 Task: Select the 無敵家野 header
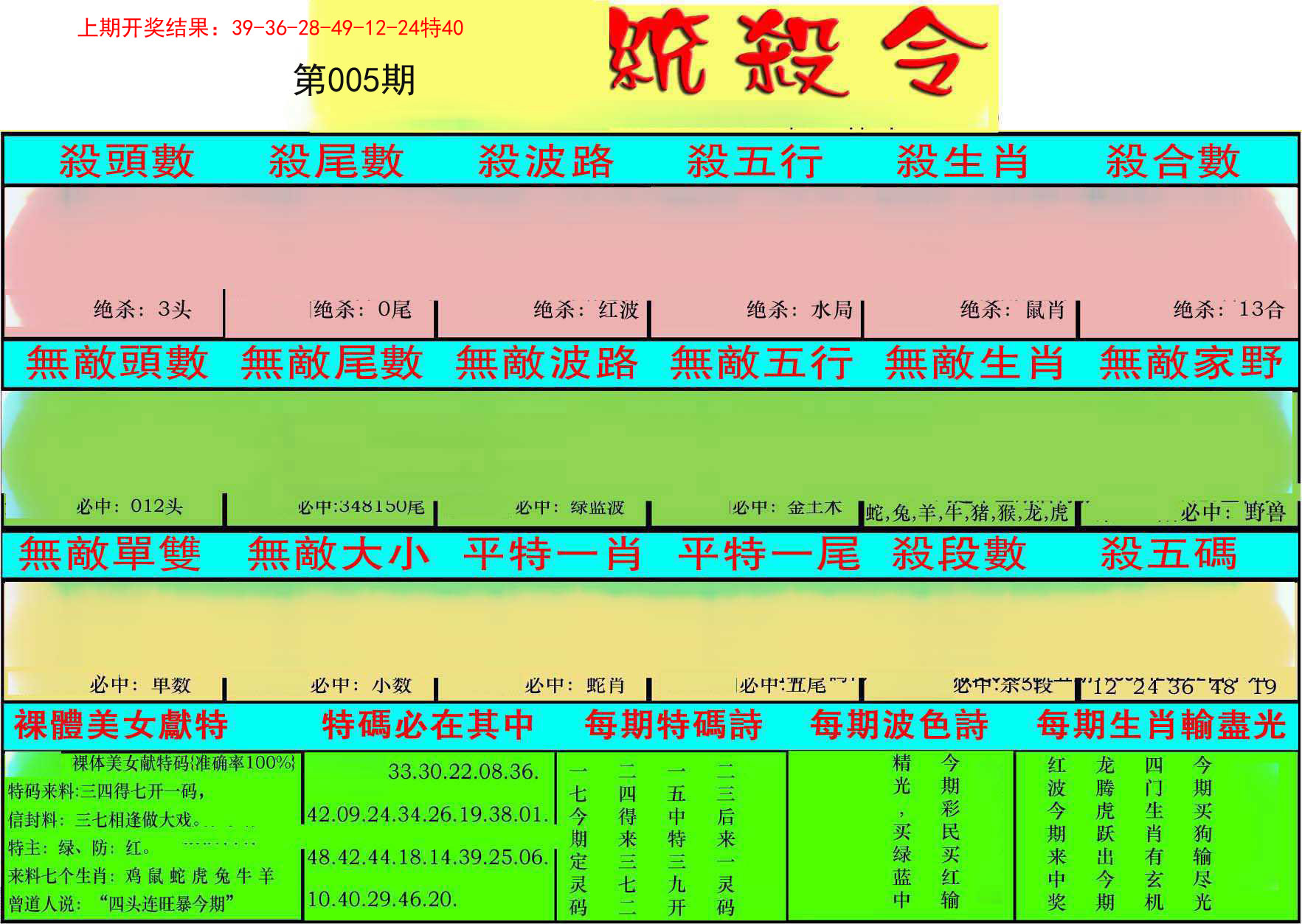tap(1191, 364)
